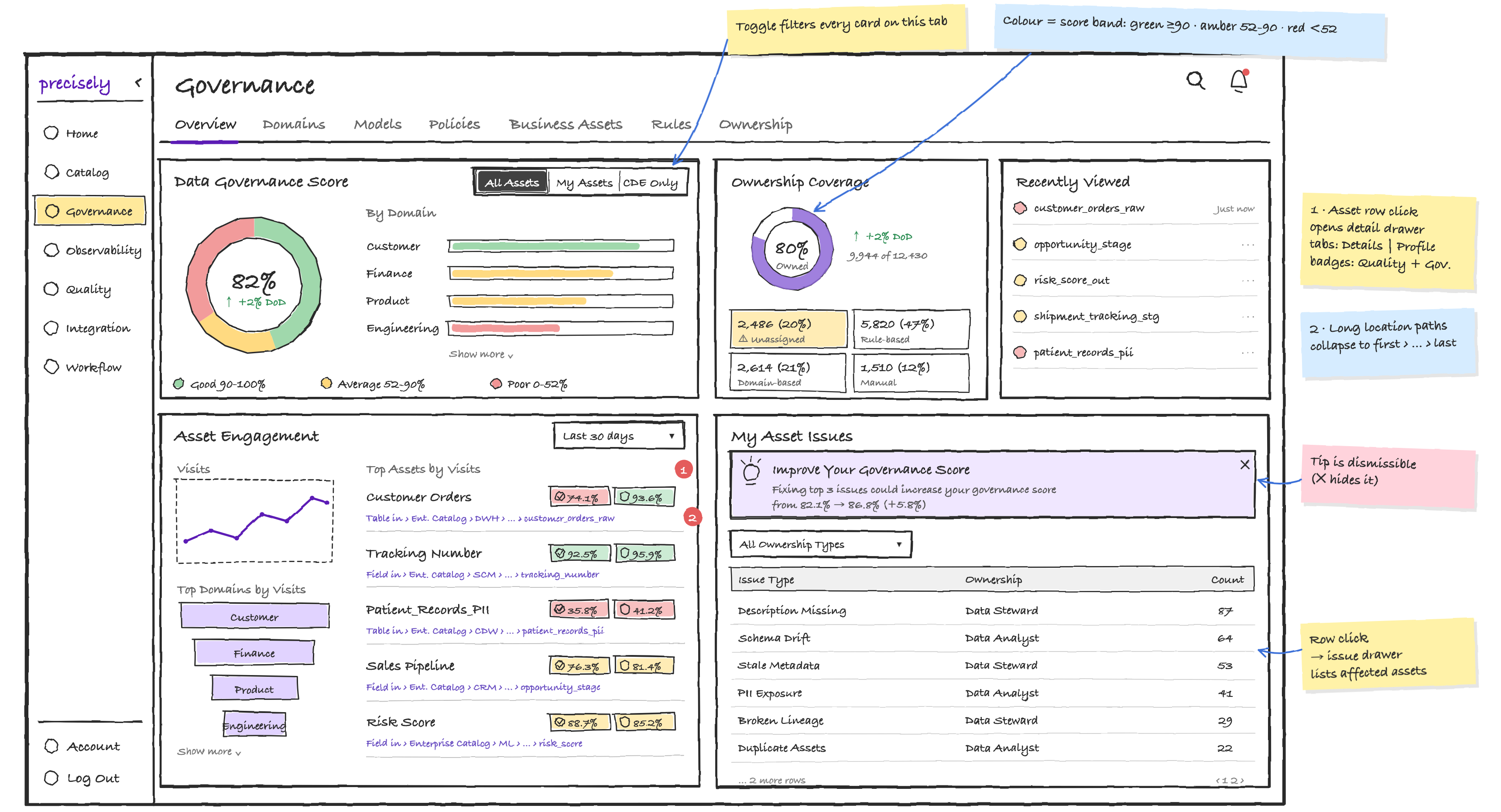Select the All Assets toggle

coord(511,182)
